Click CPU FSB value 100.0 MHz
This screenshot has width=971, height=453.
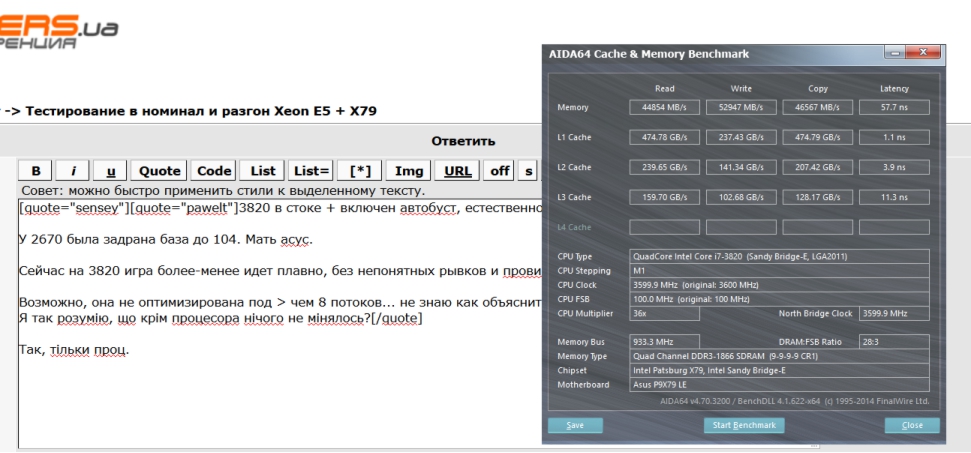coord(780,299)
